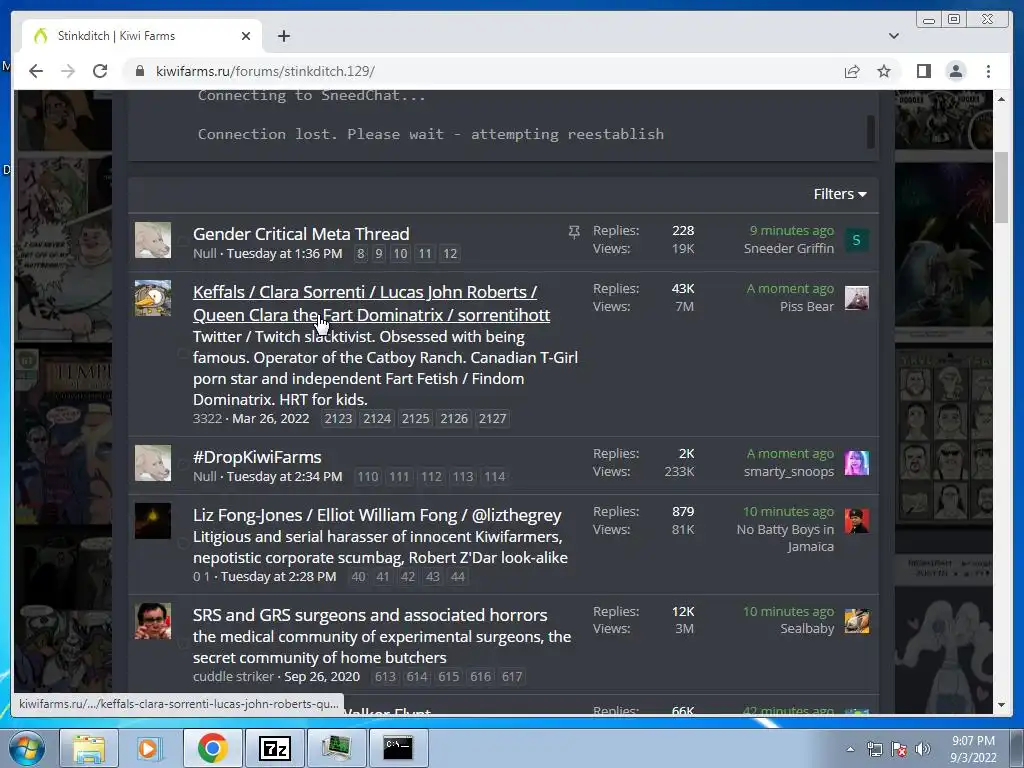Open the Chrome side panel icon
This screenshot has width=1024, height=768.
pyautogui.click(x=923, y=71)
